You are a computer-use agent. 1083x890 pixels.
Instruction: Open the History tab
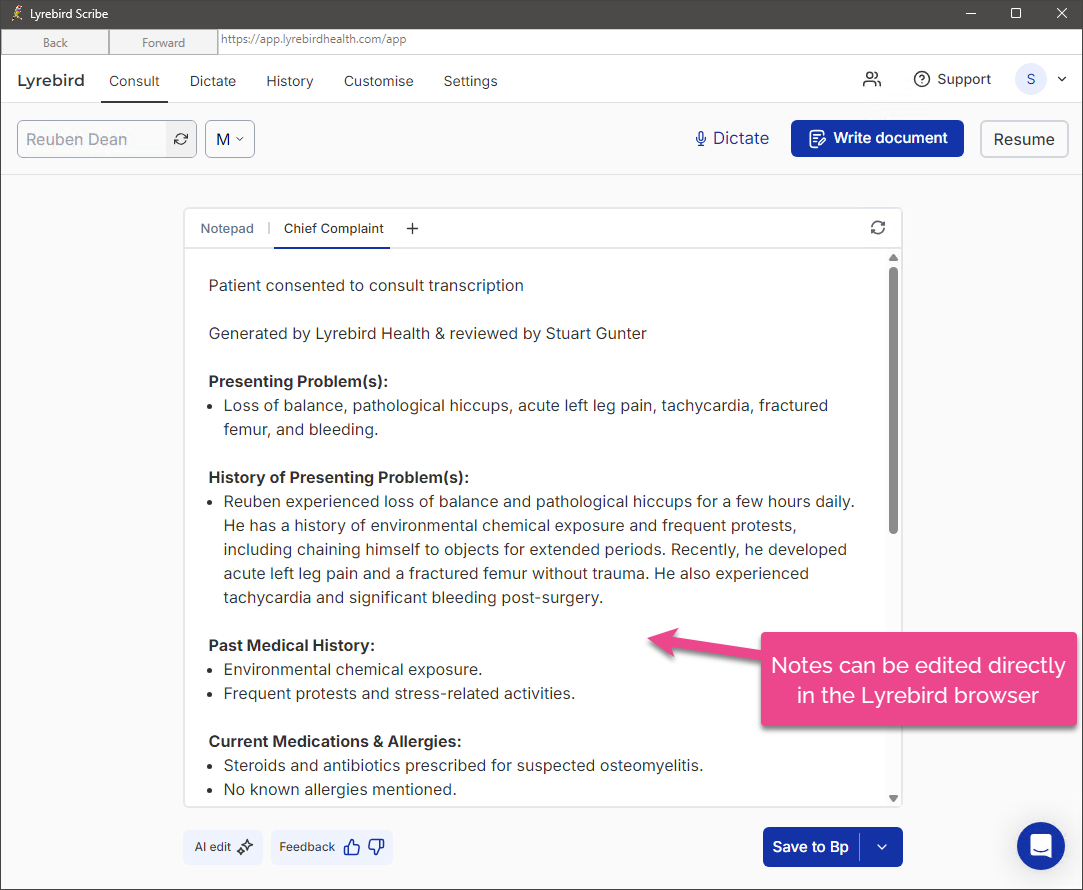(289, 81)
